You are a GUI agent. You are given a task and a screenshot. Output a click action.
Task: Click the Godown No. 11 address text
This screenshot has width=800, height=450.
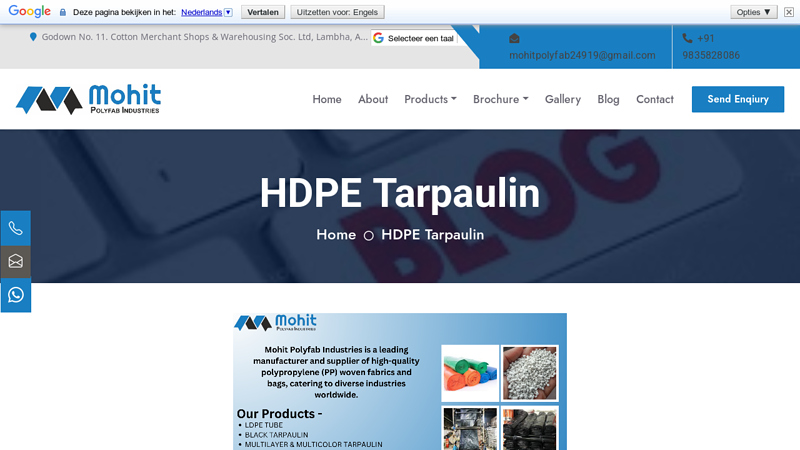click(205, 37)
